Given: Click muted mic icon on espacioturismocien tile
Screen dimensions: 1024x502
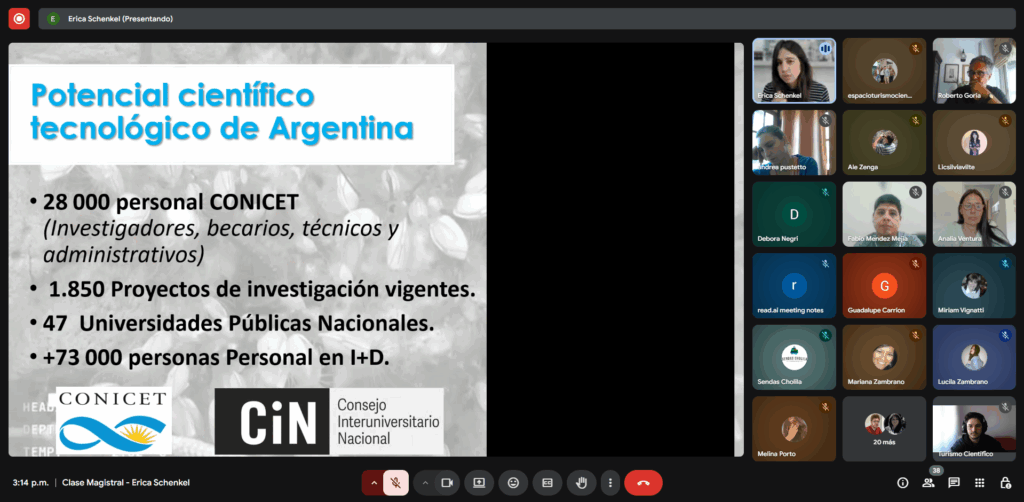Looking at the screenshot, I should coord(915,49).
